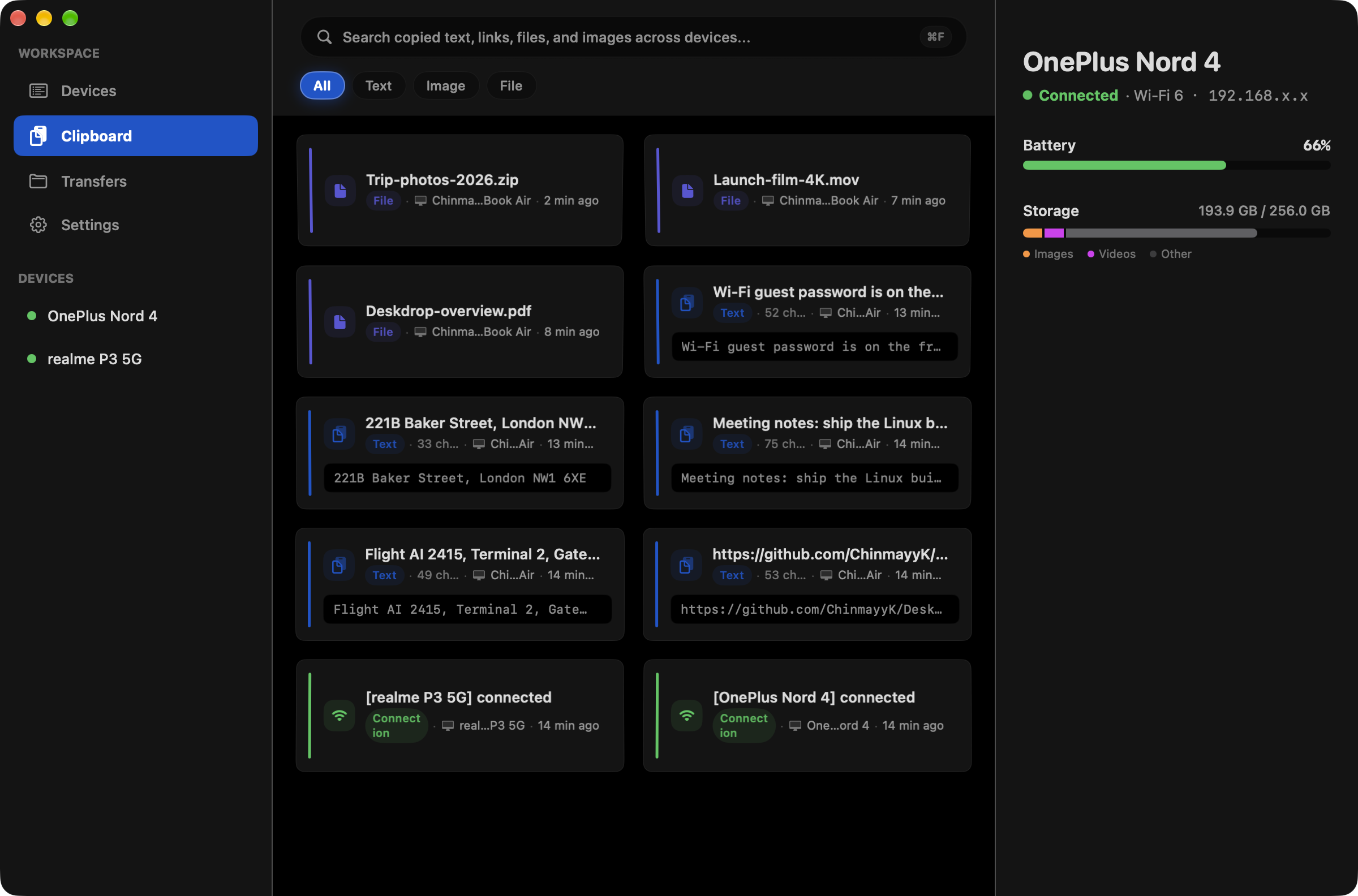Viewport: 1358px width, 896px height.
Task: Click the Launch-film-4K.mov file icon
Action: (x=687, y=190)
